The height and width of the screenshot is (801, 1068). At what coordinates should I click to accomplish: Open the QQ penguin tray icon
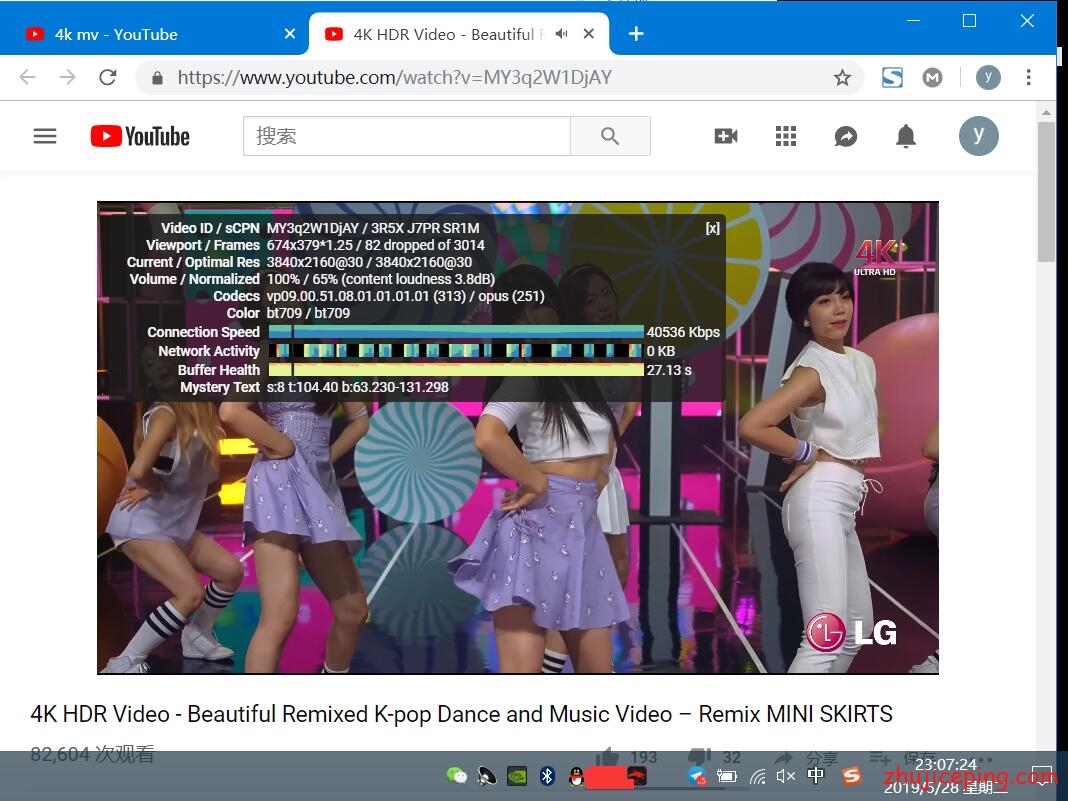coord(576,776)
